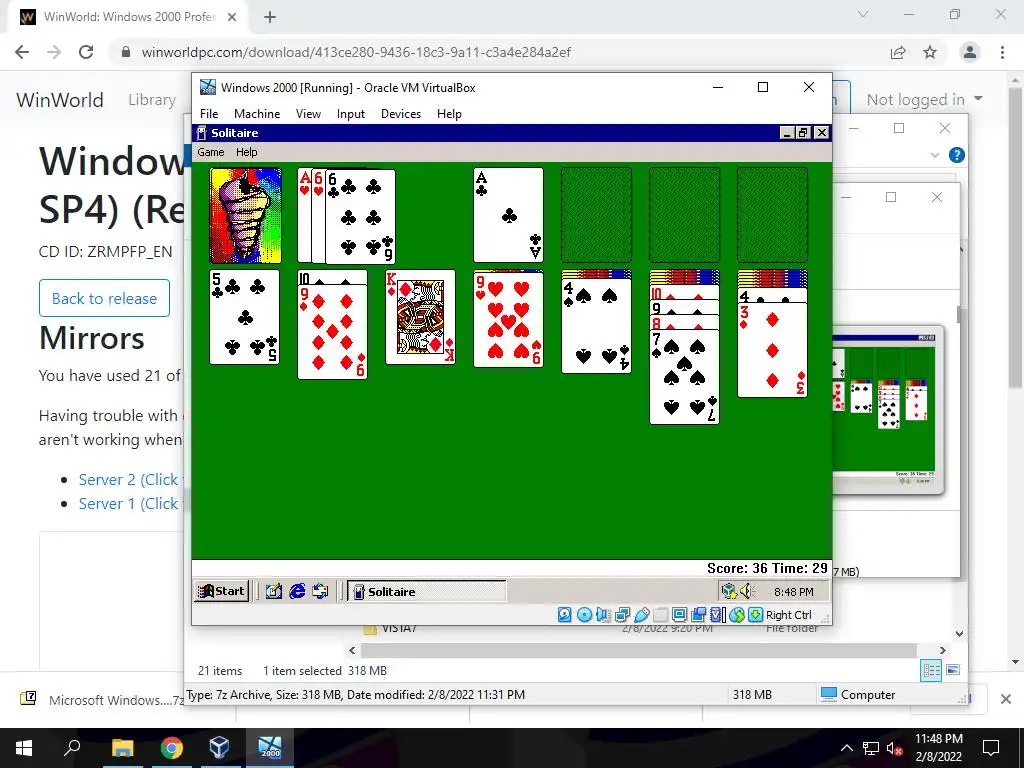Image resolution: width=1024 pixels, height=768 pixels.
Task: Bookmark this page with the star
Action: 930,52
